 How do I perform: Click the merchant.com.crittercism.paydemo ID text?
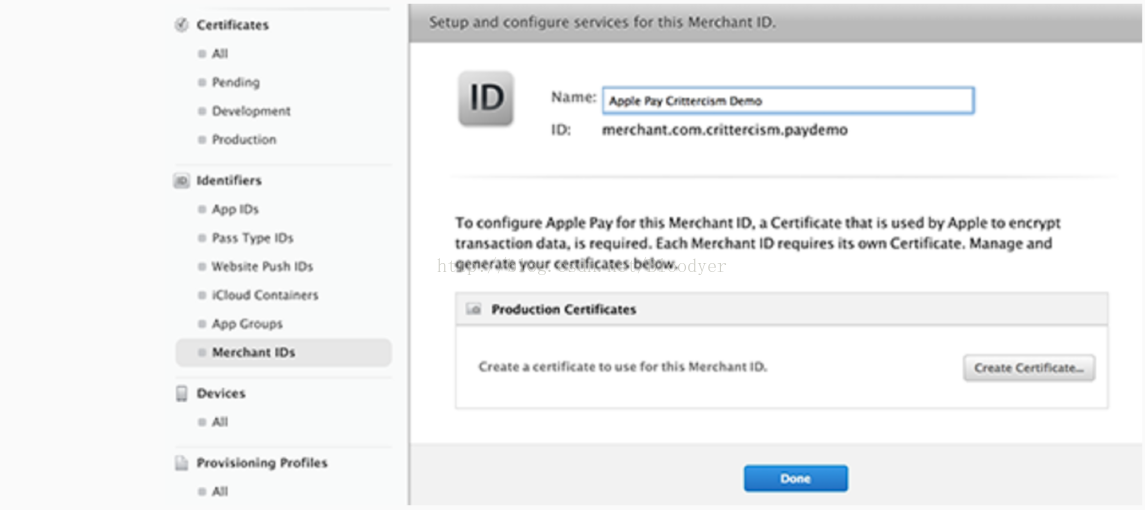point(724,131)
